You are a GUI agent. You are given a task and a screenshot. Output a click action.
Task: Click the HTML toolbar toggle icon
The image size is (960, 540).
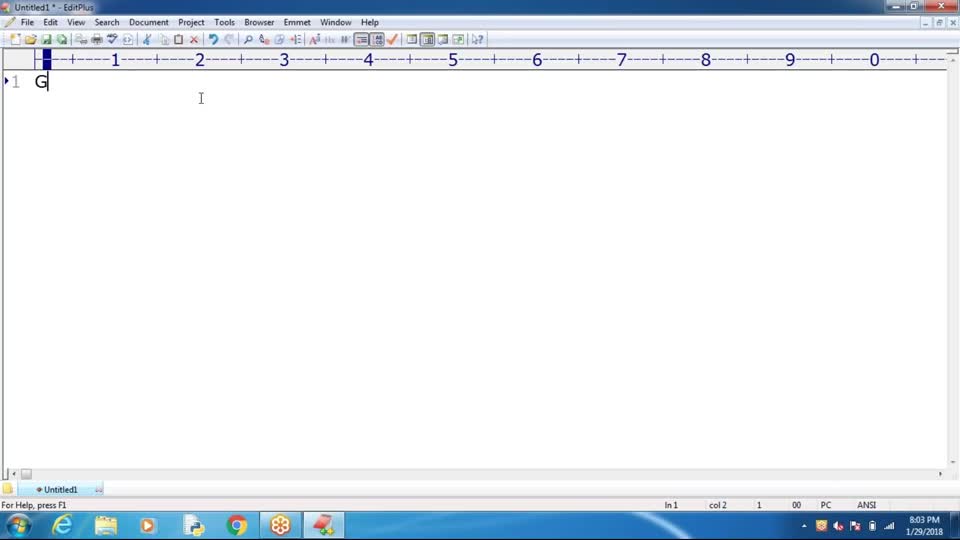(x=127, y=40)
